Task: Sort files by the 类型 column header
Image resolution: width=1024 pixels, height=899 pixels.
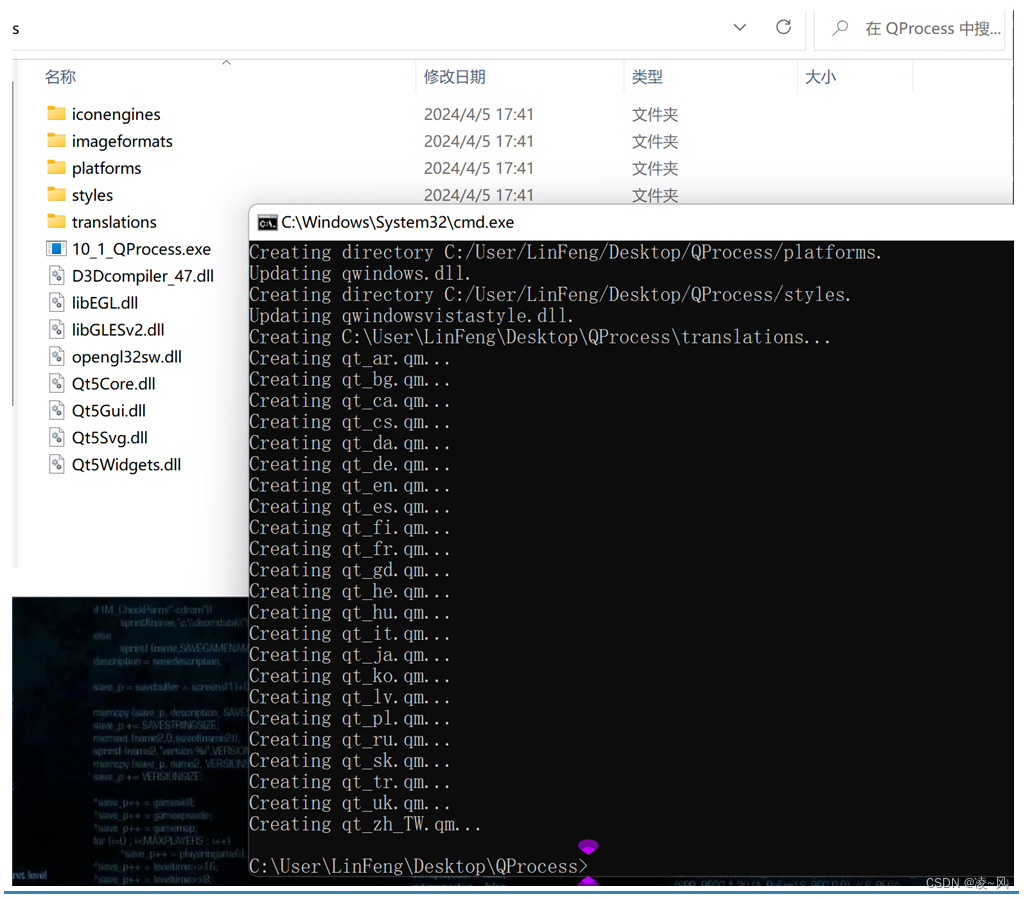Action: 645,76
